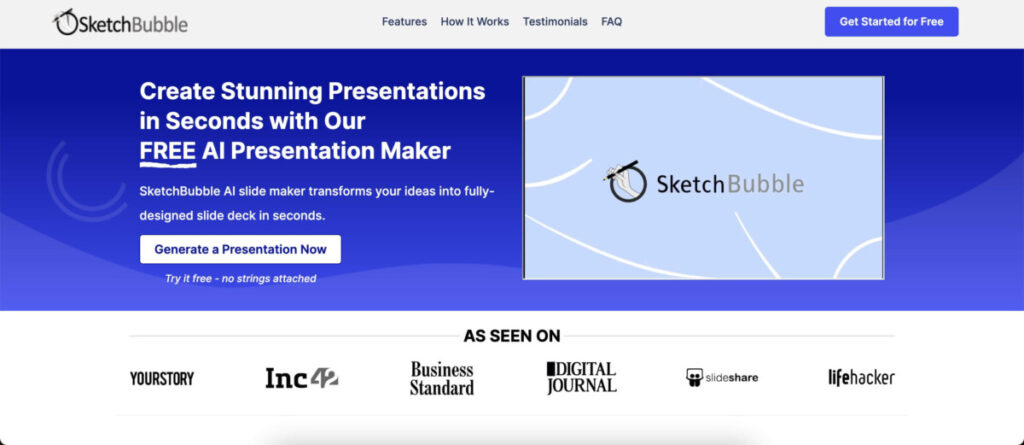Click the Lifehacker logo
The width and height of the screenshot is (1024, 445).
click(861, 378)
